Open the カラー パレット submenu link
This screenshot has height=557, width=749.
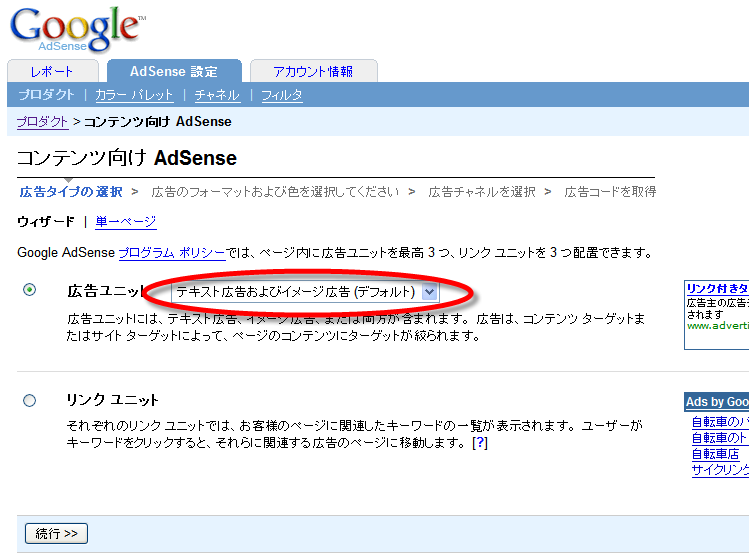coord(134,95)
